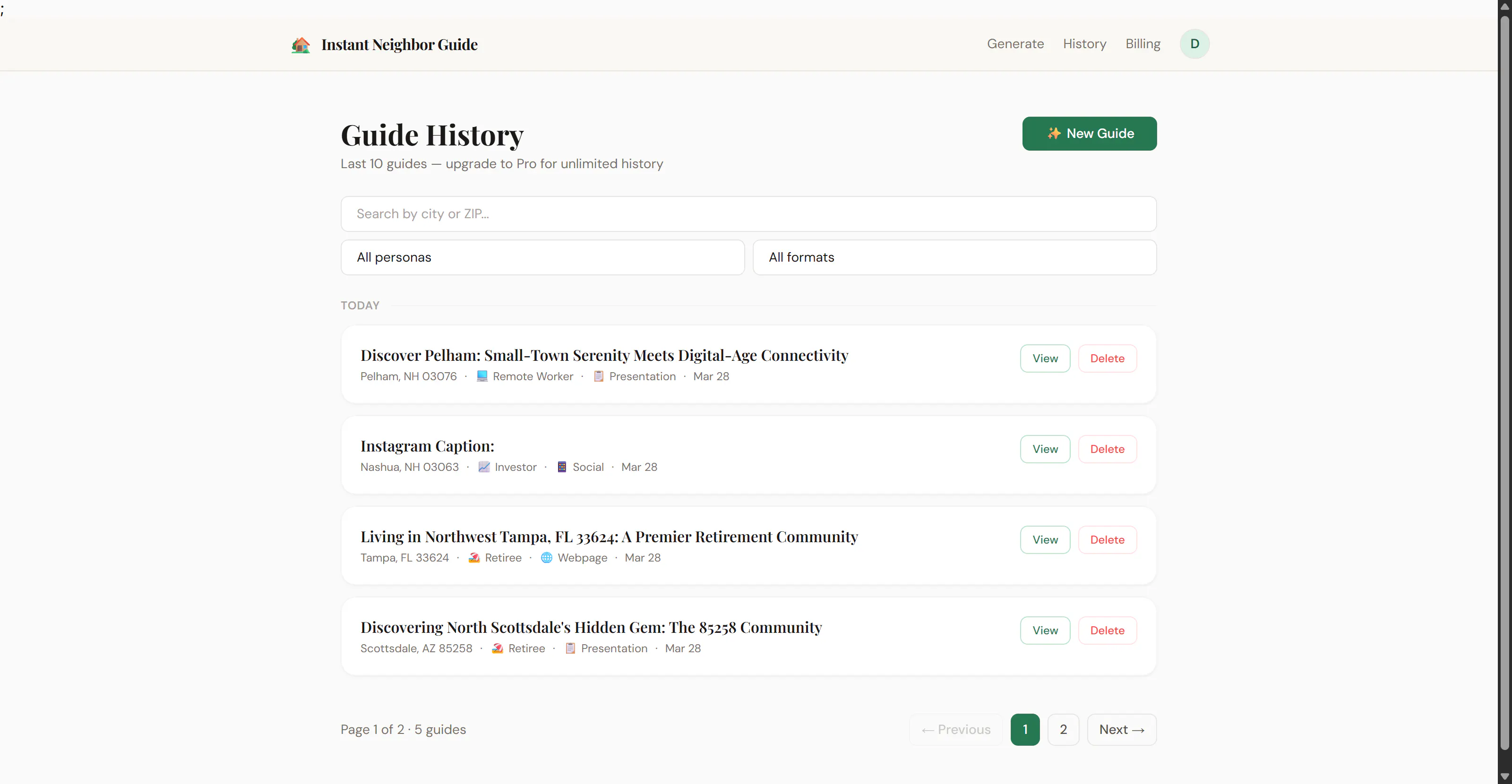This screenshot has height=784, width=1512.
Task: Click the 'Investor' persona label
Action: click(x=515, y=467)
